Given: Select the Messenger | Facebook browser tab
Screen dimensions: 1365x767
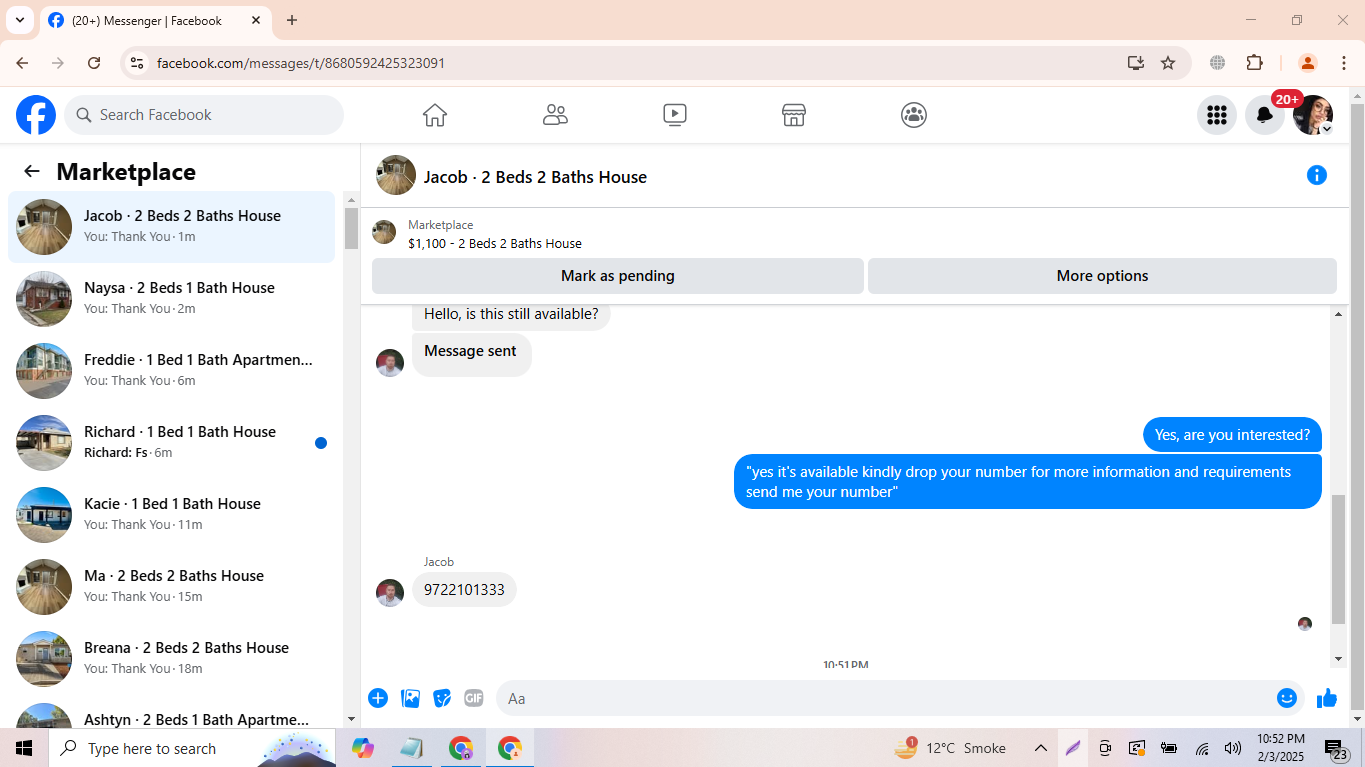Looking at the screenshot, I should tap(155, 20).
